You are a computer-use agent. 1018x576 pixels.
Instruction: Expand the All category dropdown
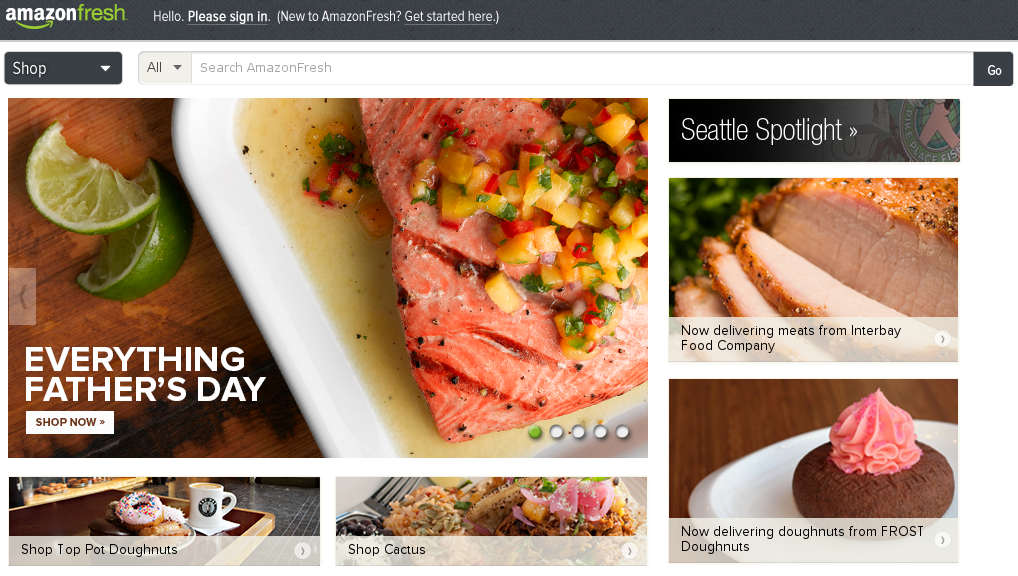165,68
